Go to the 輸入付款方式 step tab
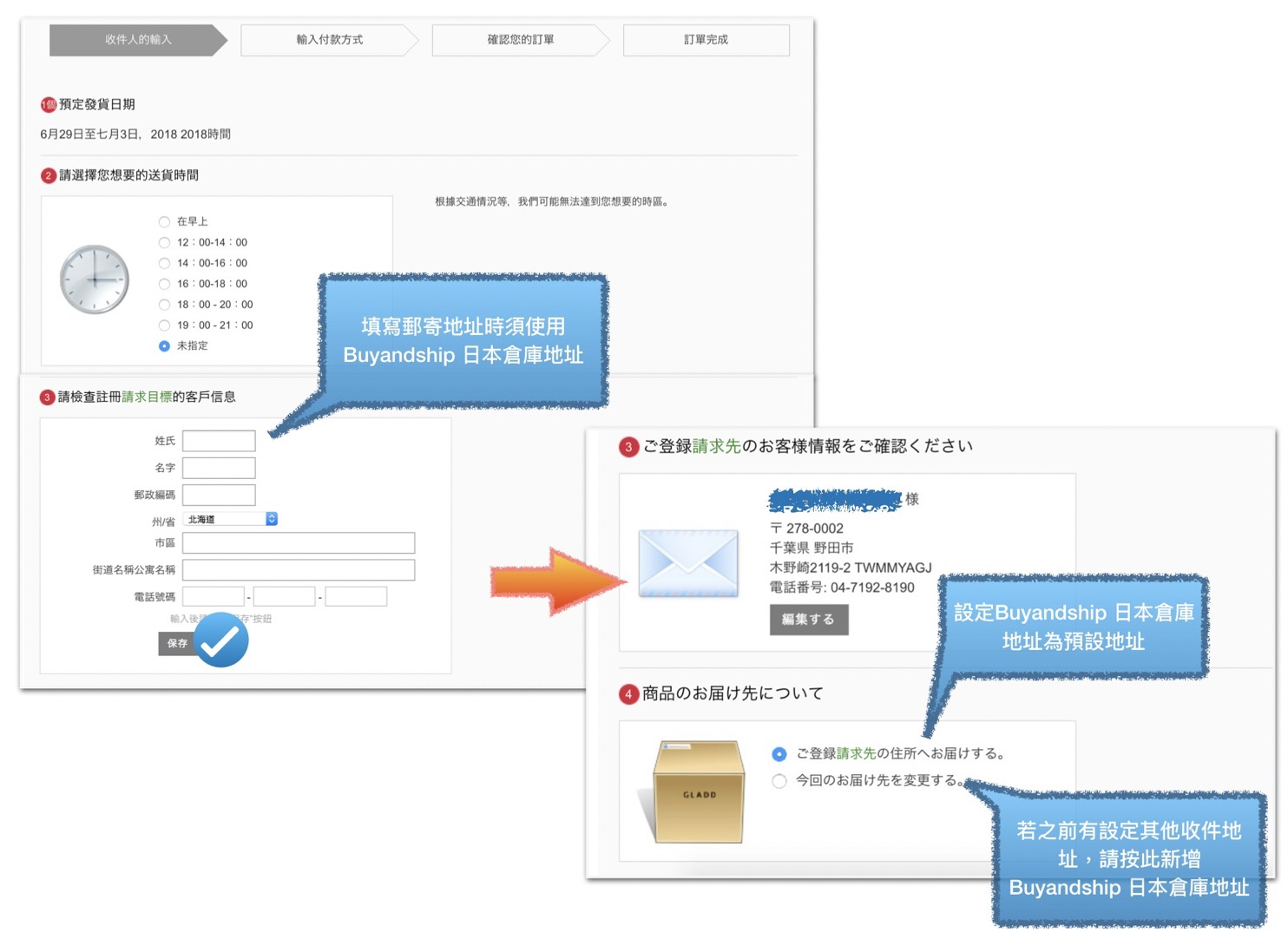The image size is (1288, 939). click(329, 40)
